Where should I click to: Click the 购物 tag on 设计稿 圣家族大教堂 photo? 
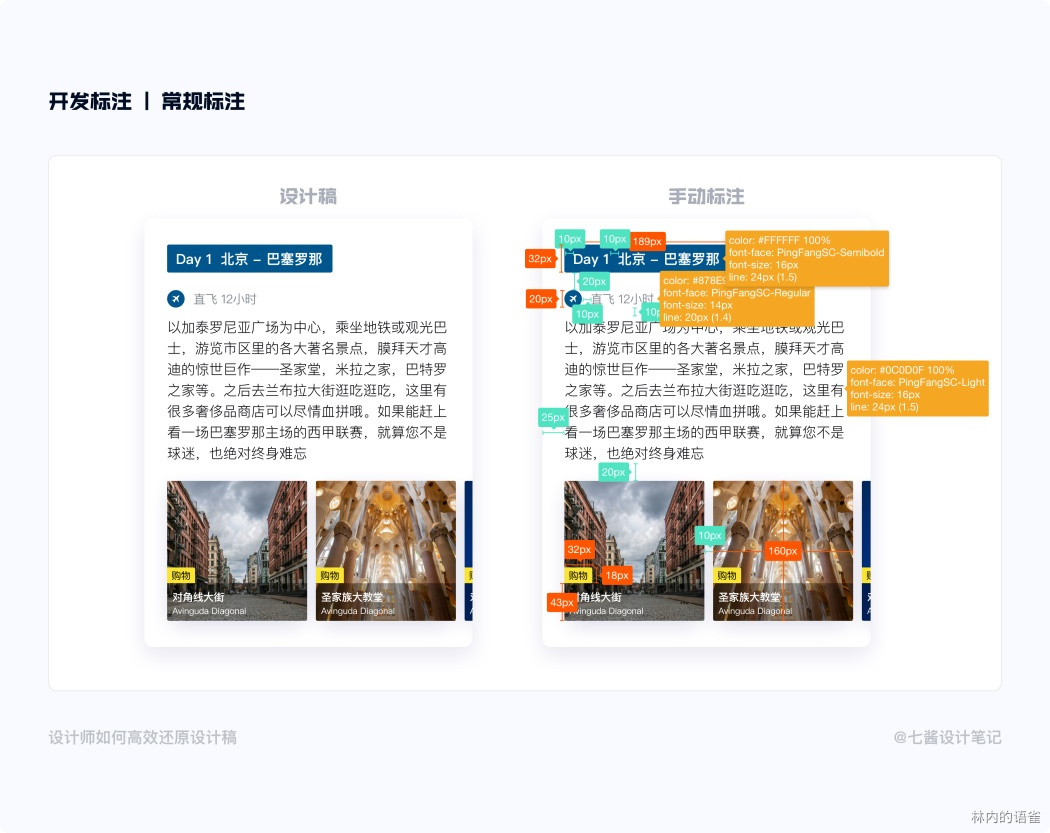pos(329,575)
